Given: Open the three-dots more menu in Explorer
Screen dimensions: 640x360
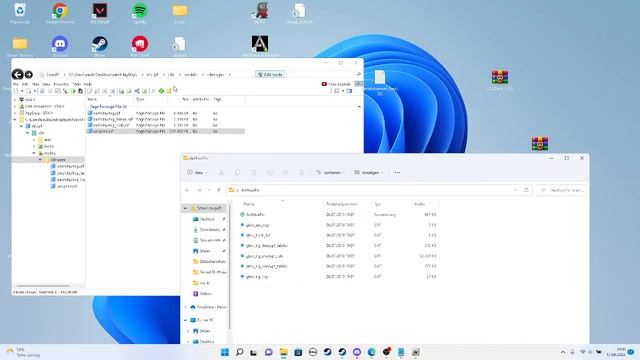Looking at the screenshot, I should [x=397, y=173].
